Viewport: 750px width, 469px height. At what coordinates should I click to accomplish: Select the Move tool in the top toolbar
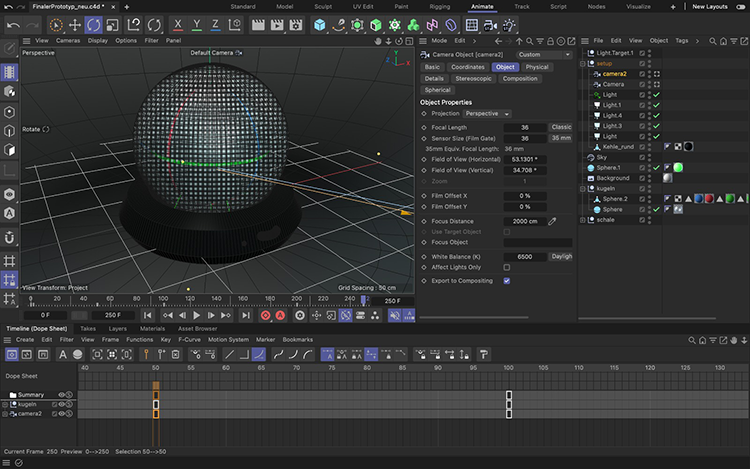click(x=74, y=23)
